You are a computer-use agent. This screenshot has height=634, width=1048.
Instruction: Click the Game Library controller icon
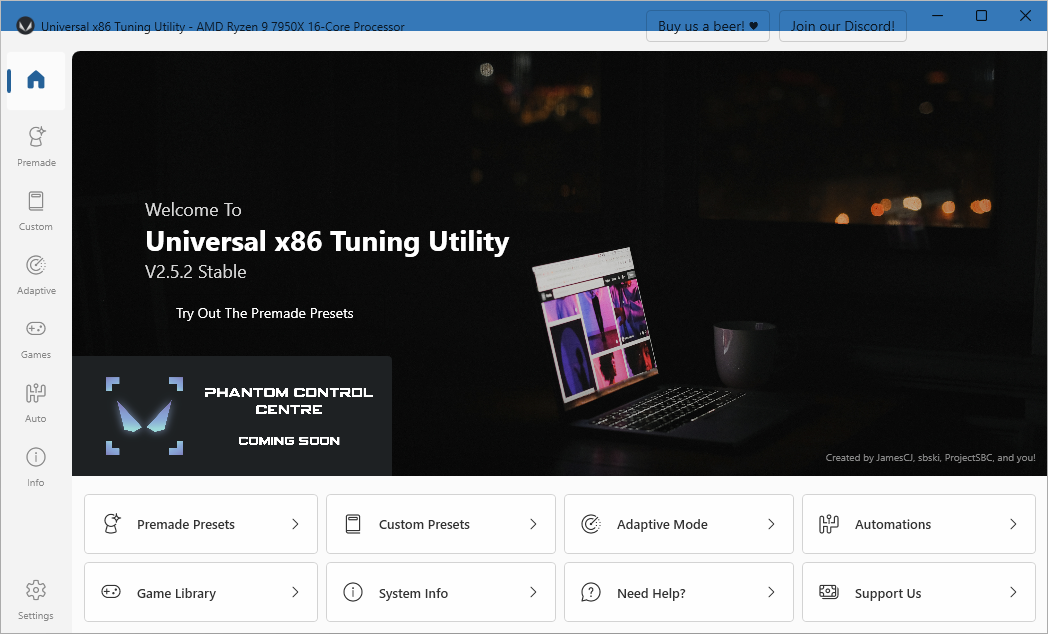point(111,592)
